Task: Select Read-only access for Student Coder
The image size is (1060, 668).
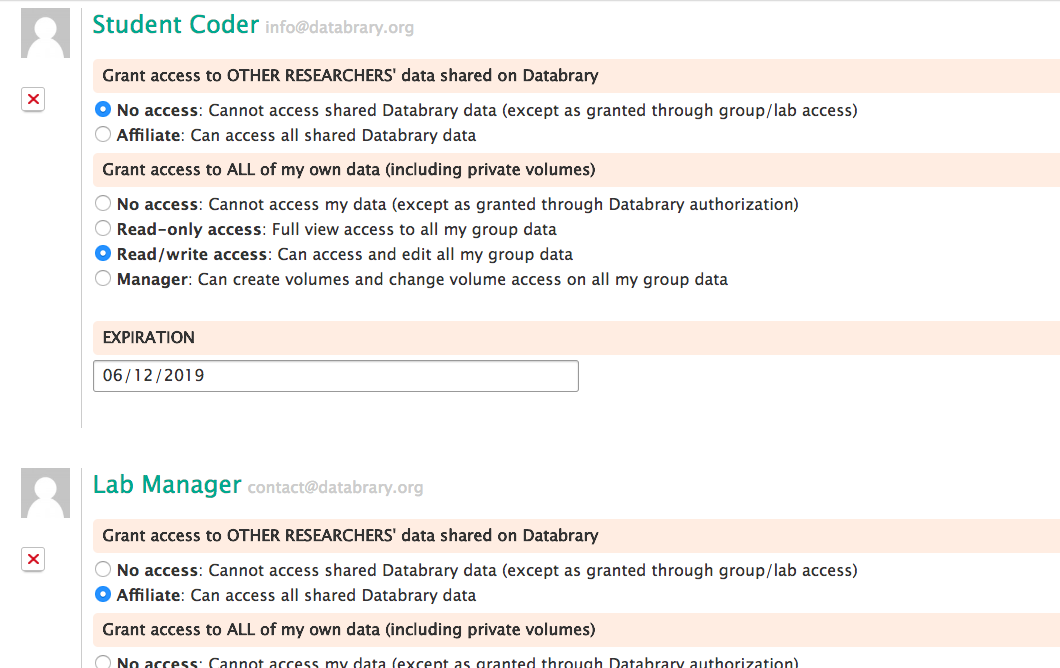Action: point(103,229)
